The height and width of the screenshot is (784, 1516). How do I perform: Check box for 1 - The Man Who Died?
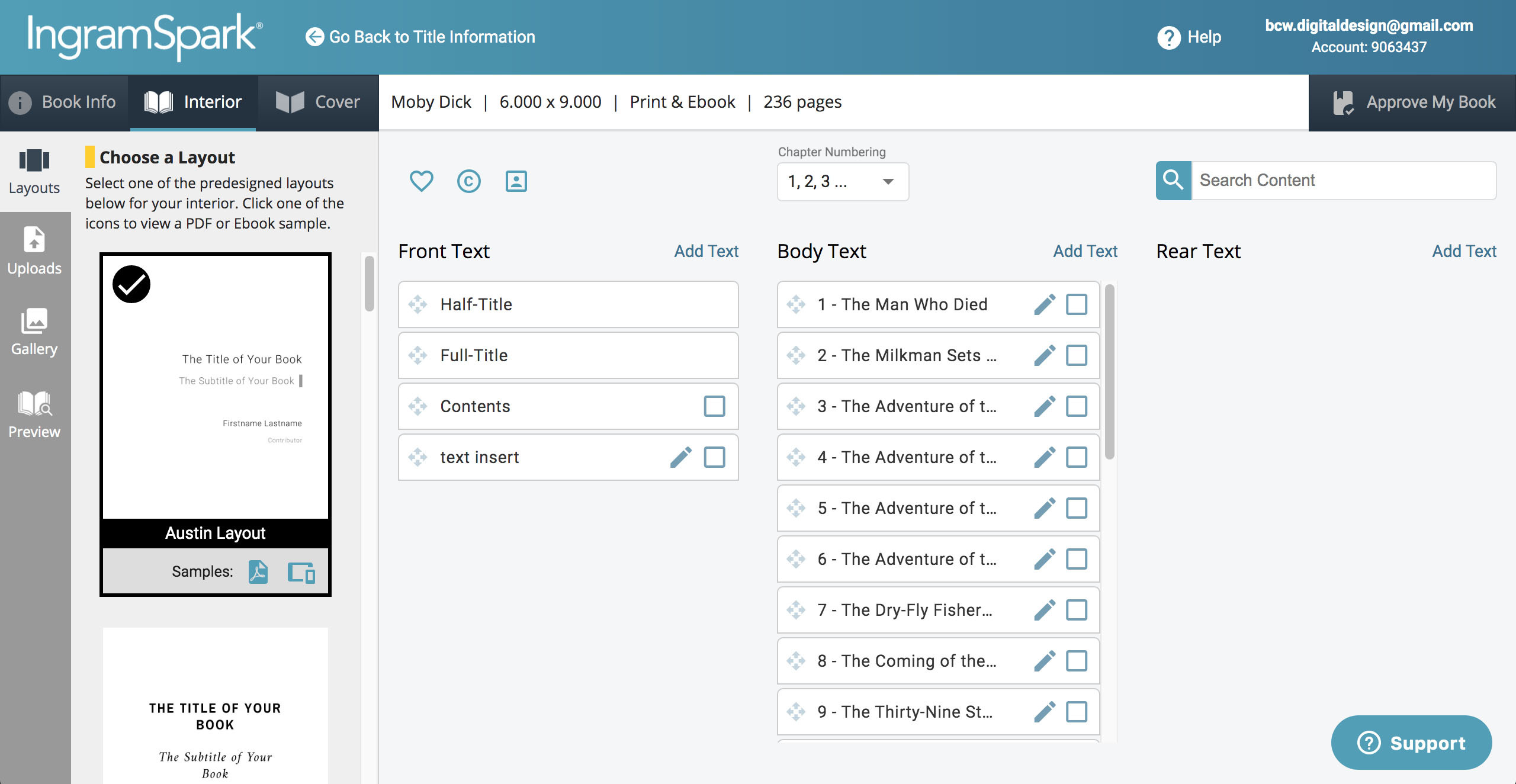coord(1077,304)
